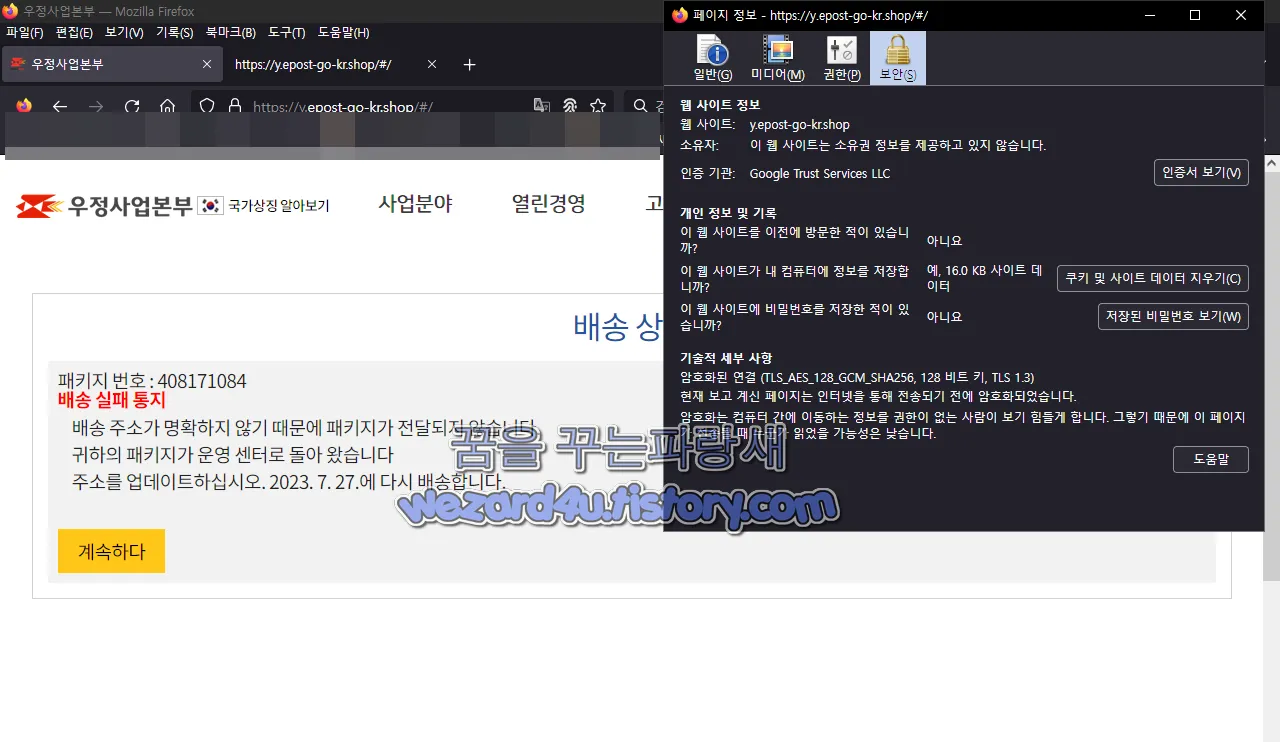Reload the page with the refresh icon
1280x742 pixels.
click(x=132, y=106)
